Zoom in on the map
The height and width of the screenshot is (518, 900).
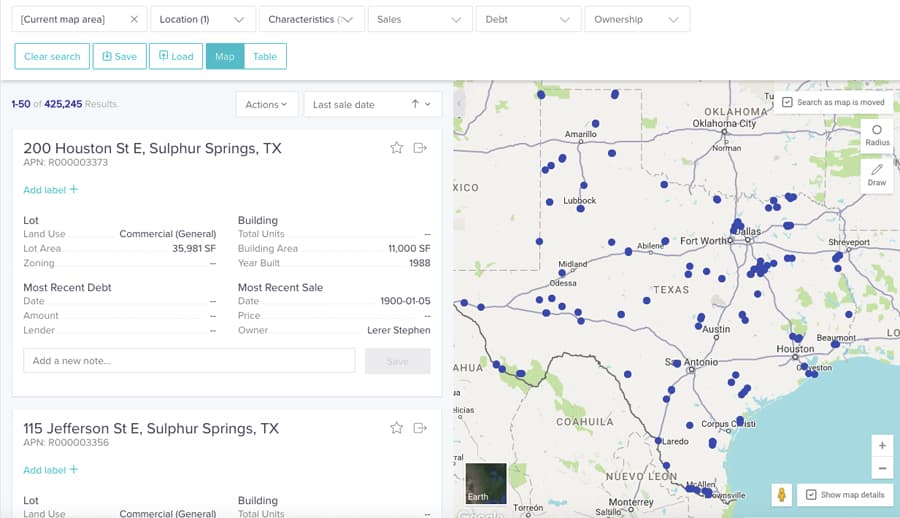(x=881, y=446)
